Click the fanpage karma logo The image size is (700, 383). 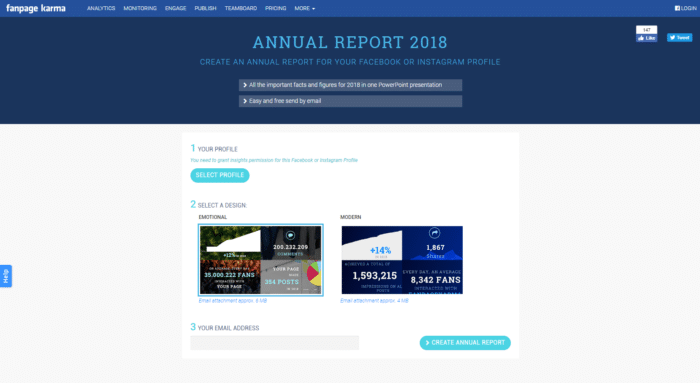[x=36, y=8]
